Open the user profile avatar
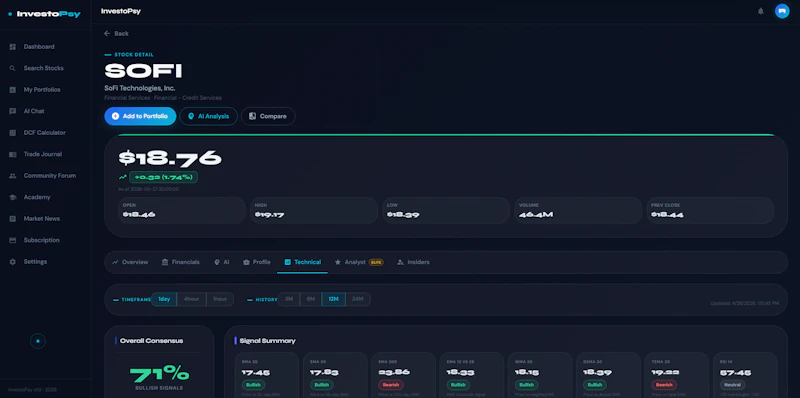 (782, 11)
